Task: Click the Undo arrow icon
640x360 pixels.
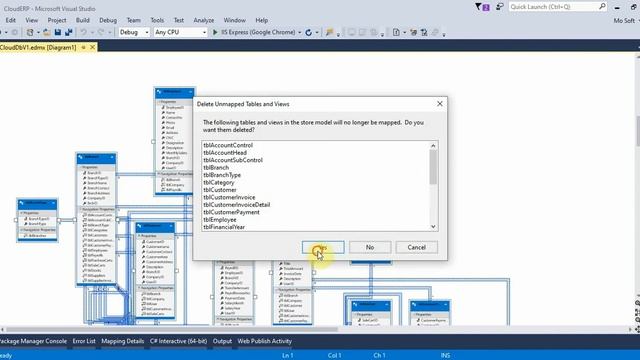Action: coord(83,32)
